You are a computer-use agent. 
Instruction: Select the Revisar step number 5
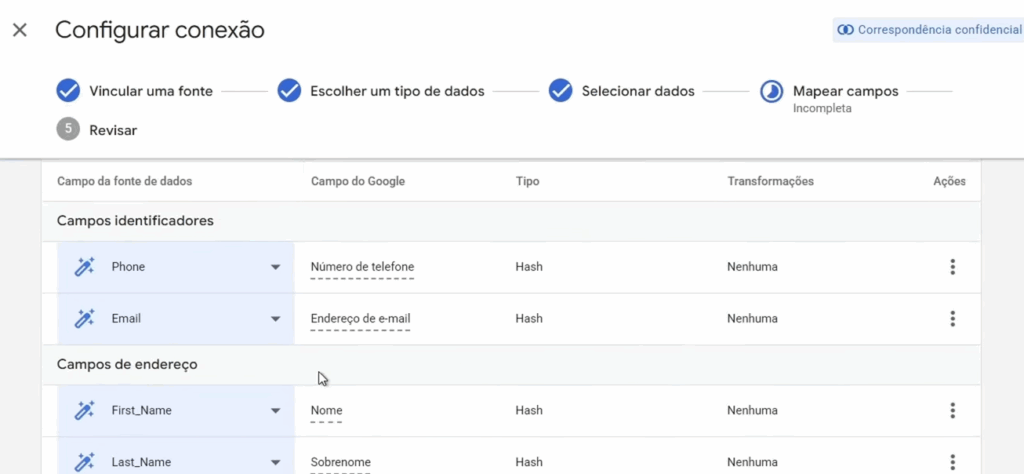click(68, 129)
